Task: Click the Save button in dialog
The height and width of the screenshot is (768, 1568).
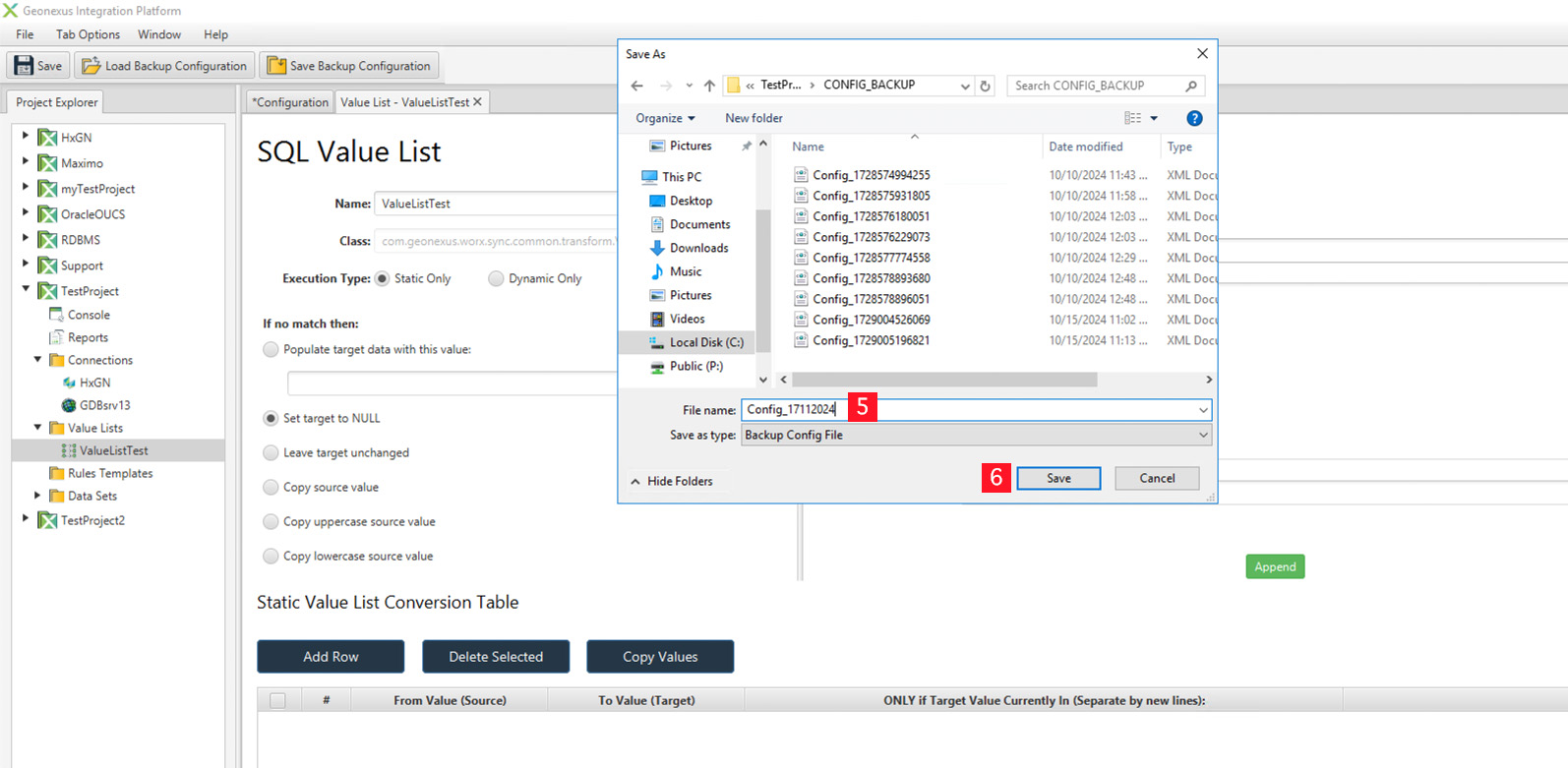Action: 1058,478
